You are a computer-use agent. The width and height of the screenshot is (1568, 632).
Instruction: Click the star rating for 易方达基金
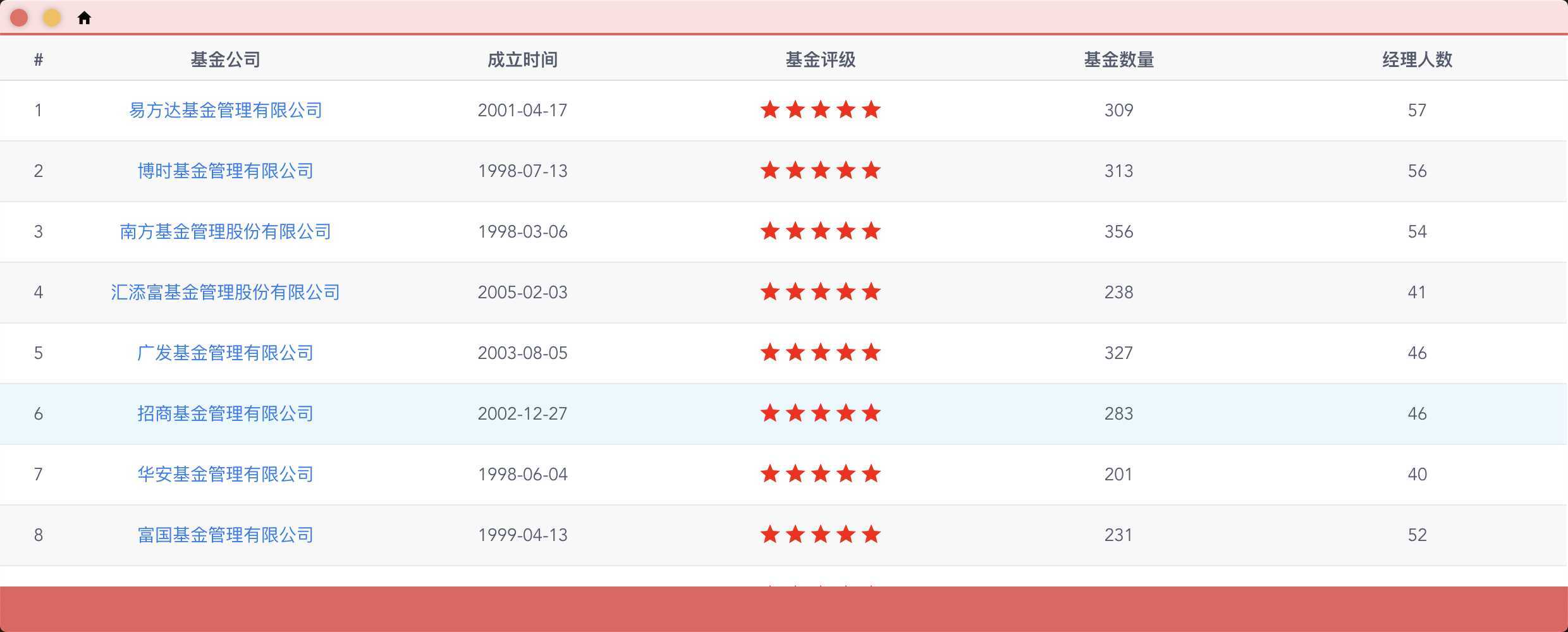(821, 109)
